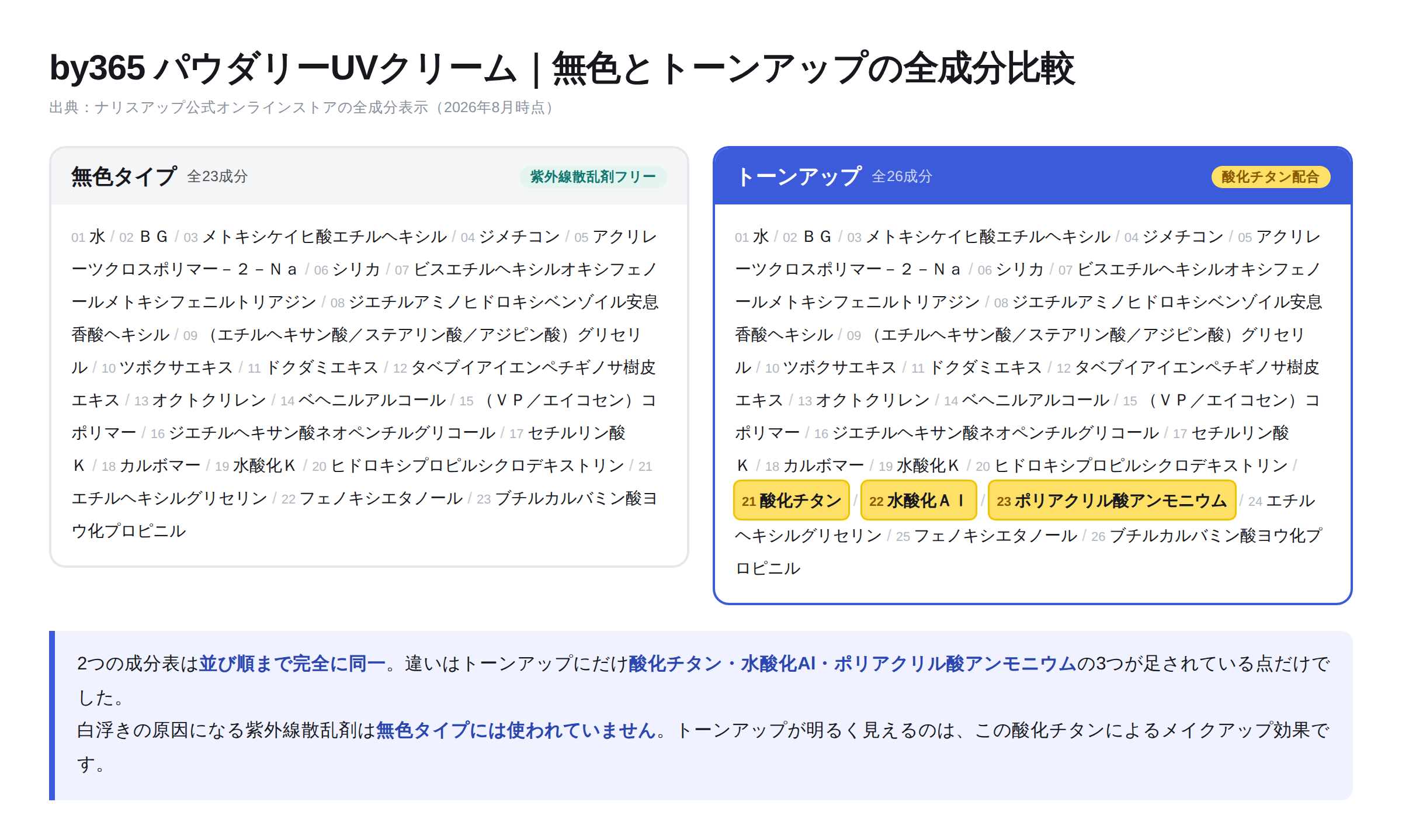Click 04 ジメチコン in the 無色タイプ list

(511, 237)
